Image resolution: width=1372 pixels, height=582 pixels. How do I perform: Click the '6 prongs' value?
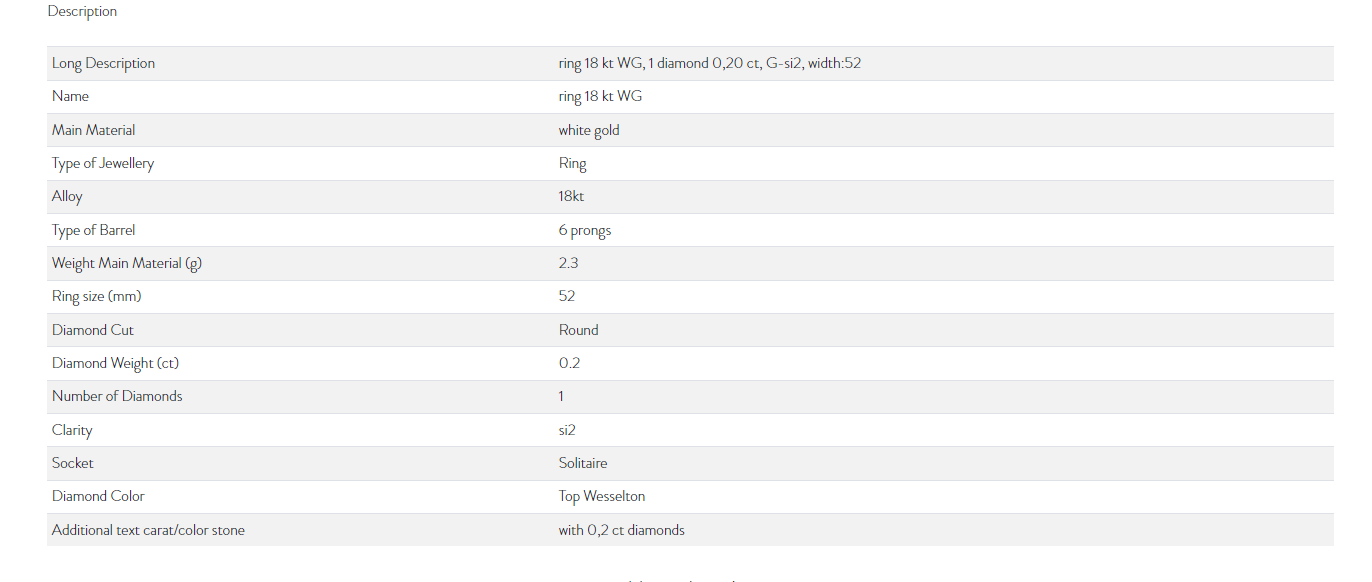[x=585, y=230]
